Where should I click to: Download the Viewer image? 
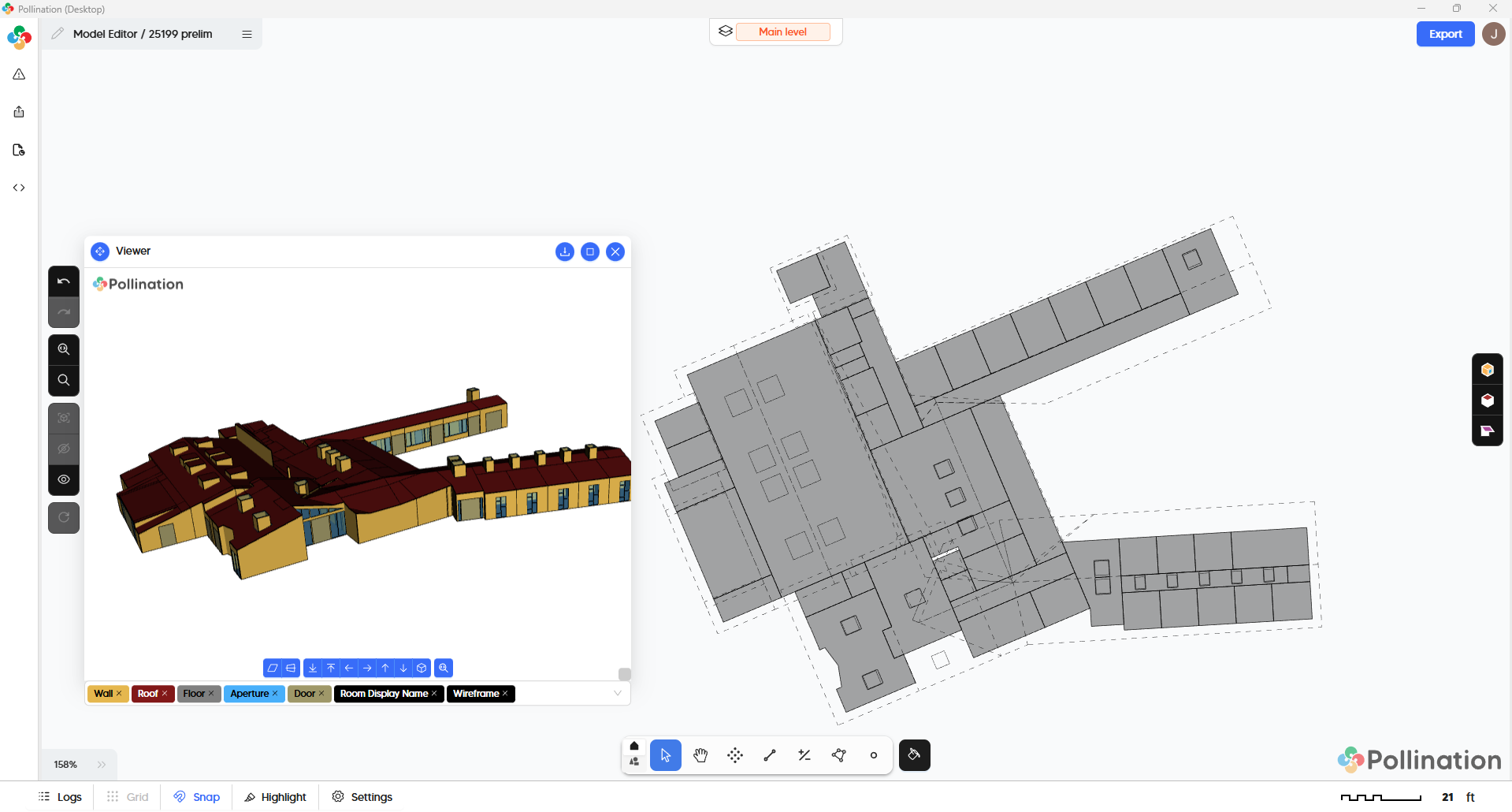[564, 251]
